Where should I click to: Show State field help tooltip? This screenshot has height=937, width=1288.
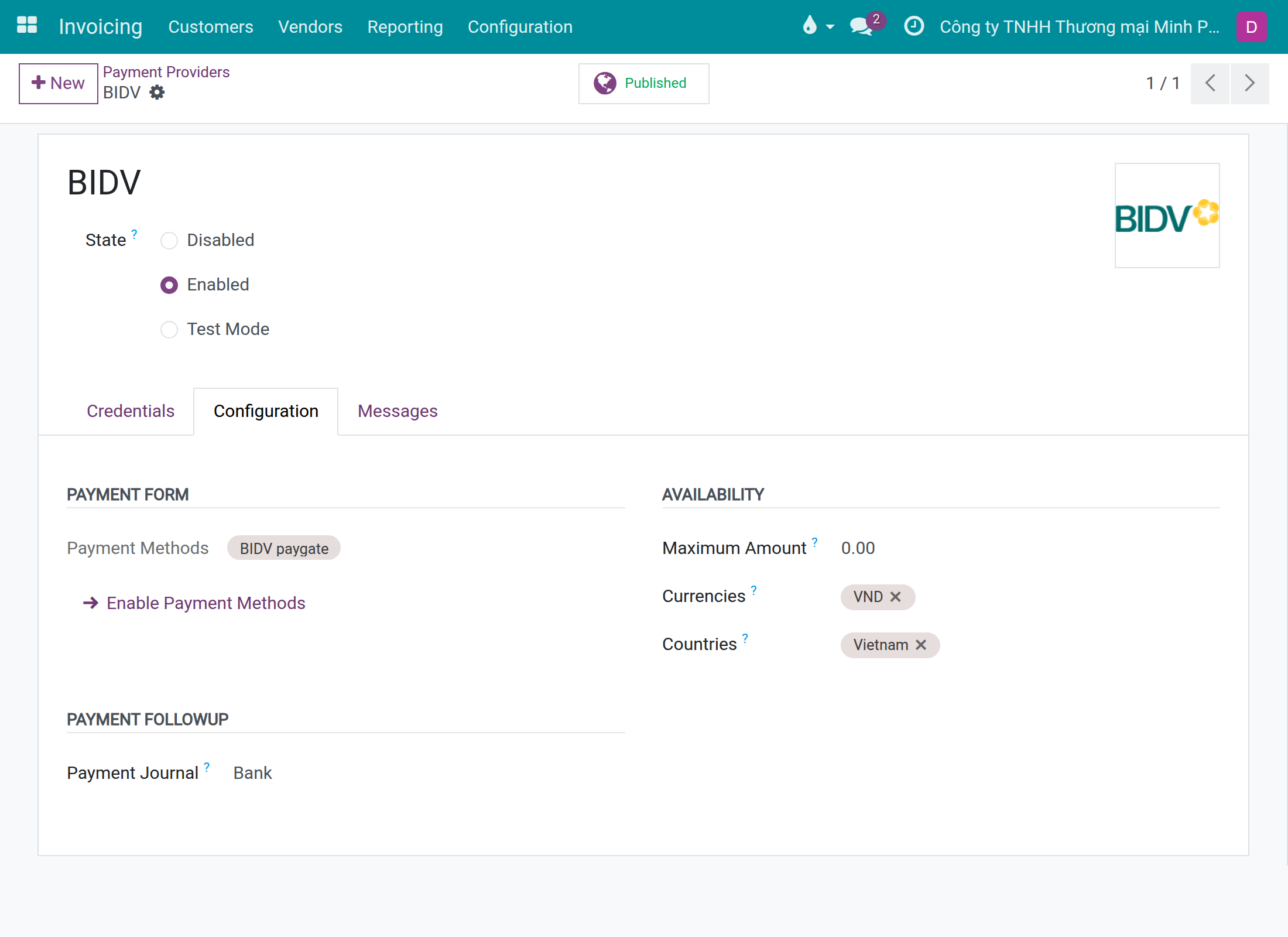[x=134, y=234]
